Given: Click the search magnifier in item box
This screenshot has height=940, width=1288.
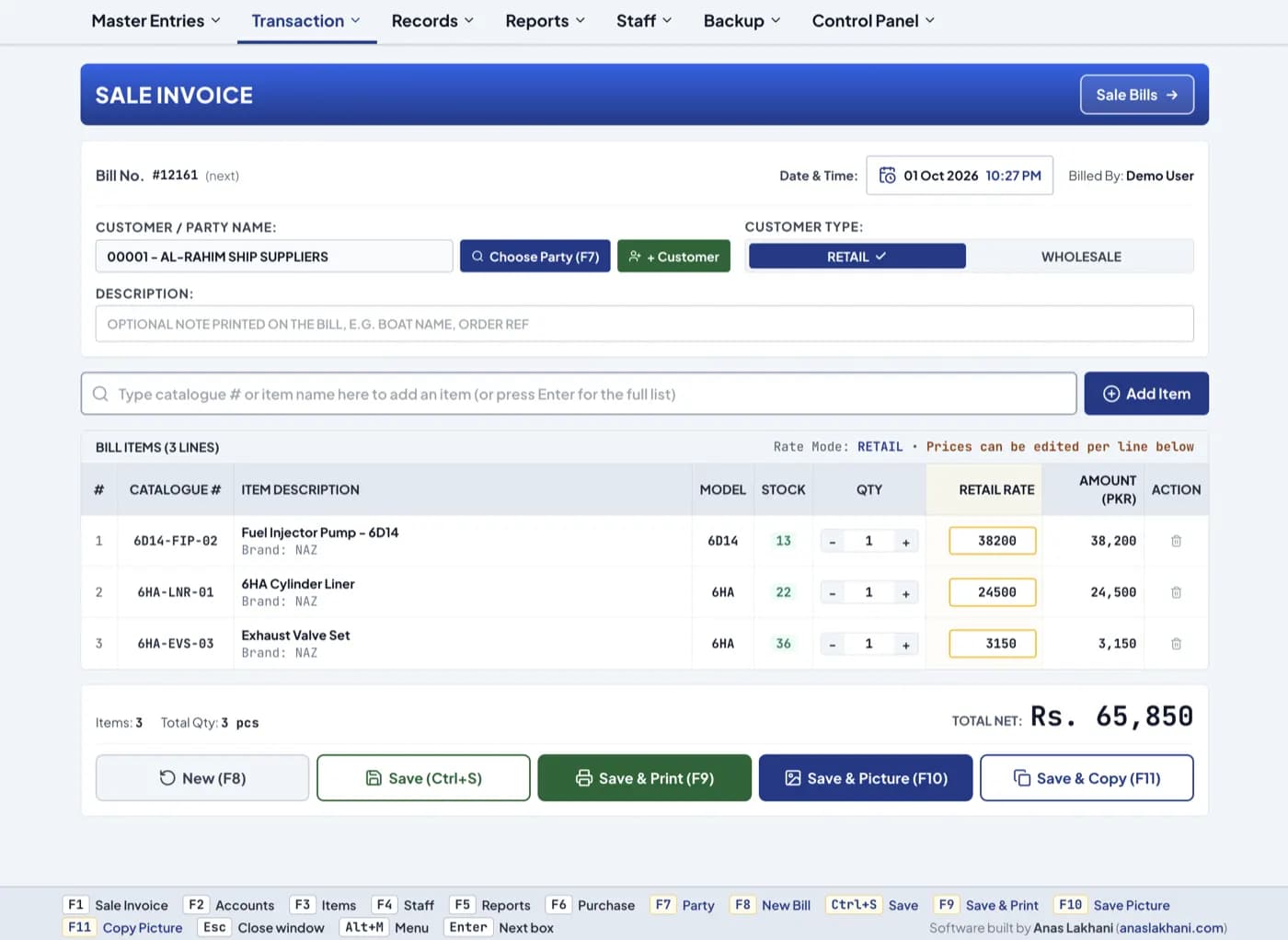Looking at the screenshot, I should click(100, 394).
